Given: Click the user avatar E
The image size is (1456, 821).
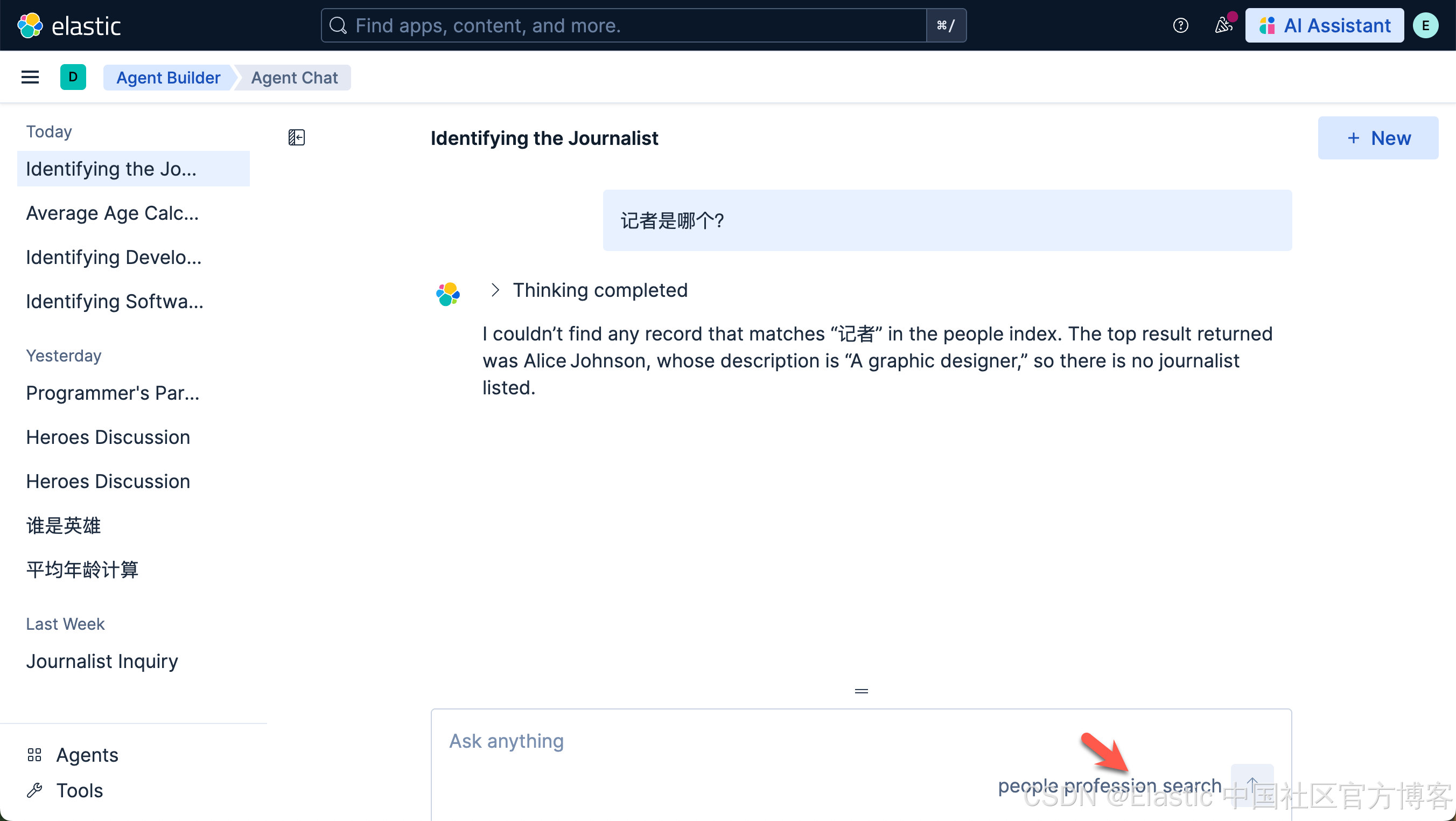Looking at the screenshot, I should coord(1425,25).
